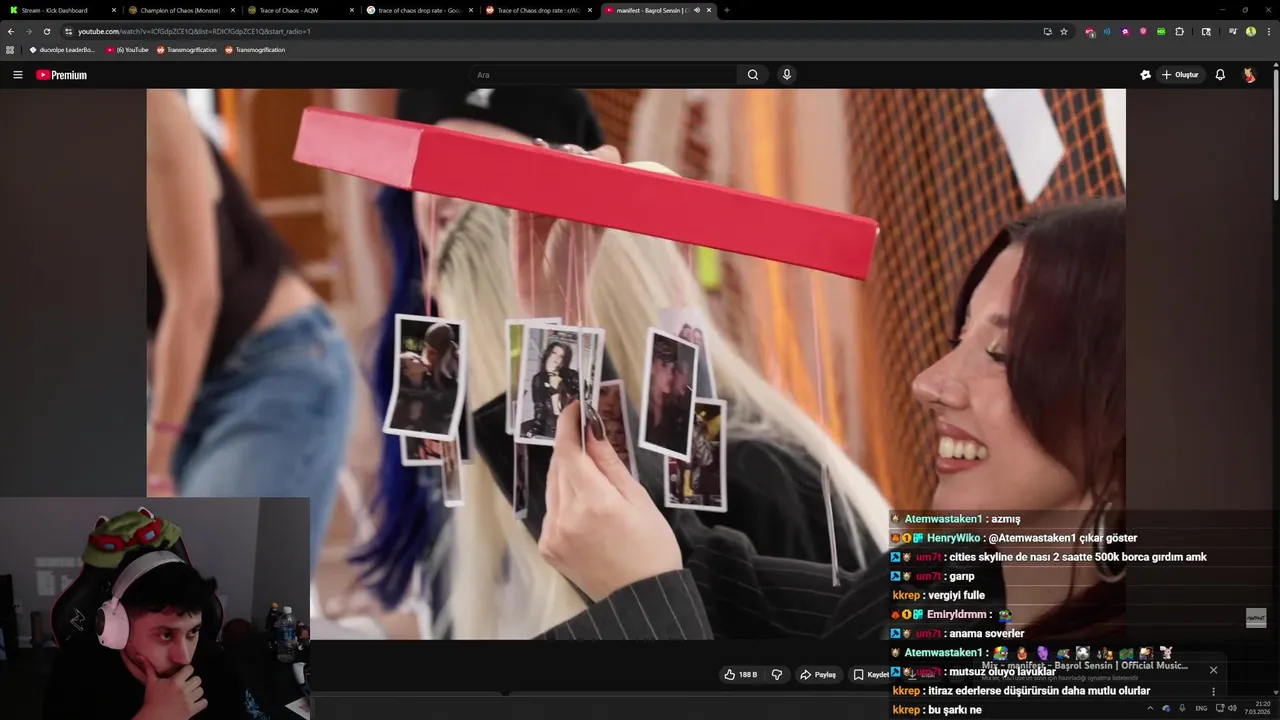Open site info icon in address bar
Image resolution: width=1280 pixels, height=720 pixels.
68,31
